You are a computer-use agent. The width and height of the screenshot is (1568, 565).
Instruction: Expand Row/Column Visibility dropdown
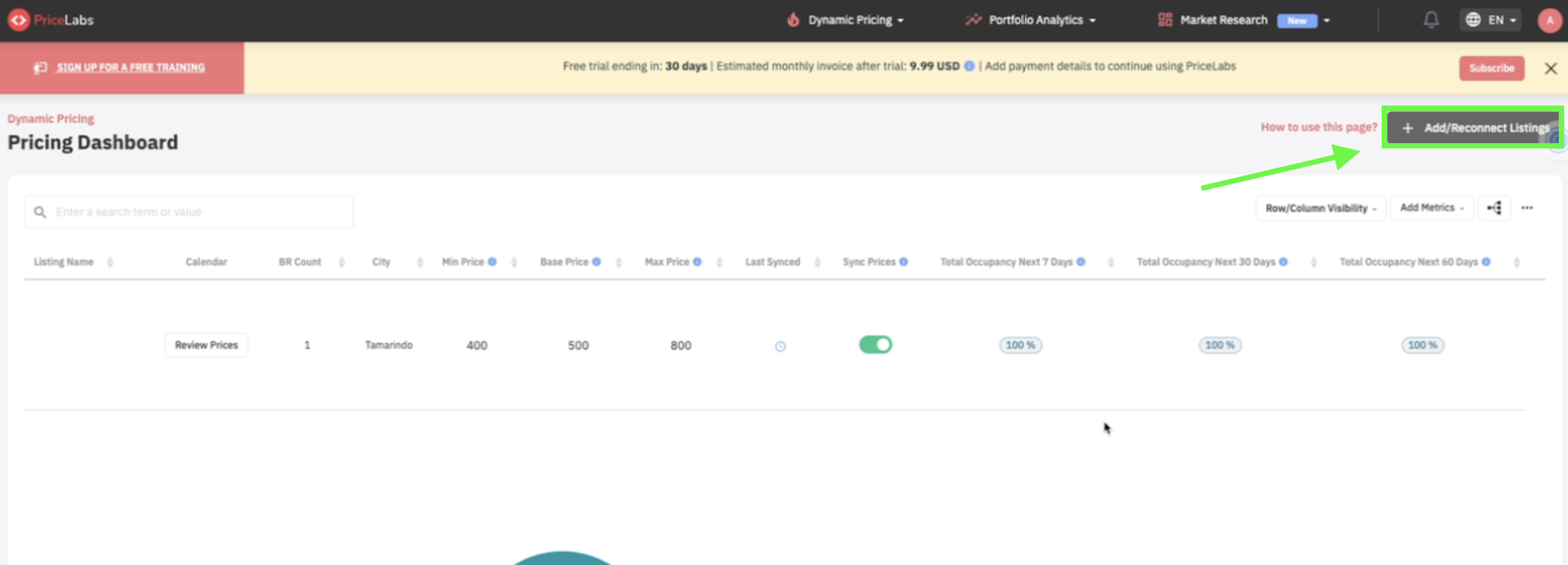pyautogui.click(x=1321, y=208)
